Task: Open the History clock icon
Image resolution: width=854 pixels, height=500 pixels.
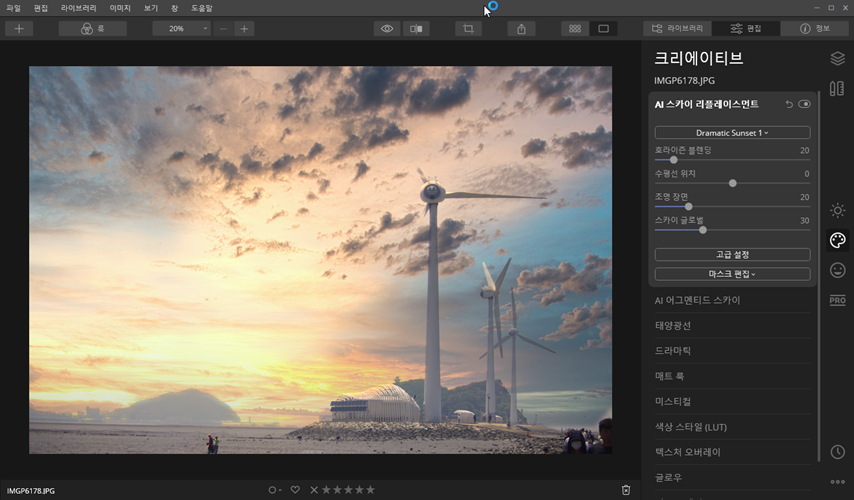Action: point(837,452)
